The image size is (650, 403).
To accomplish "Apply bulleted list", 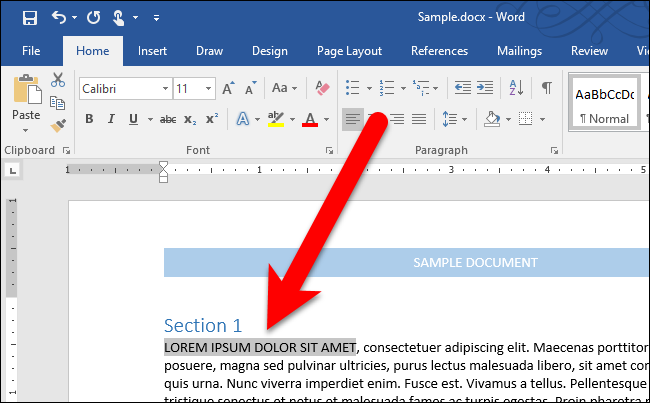I will (x=352, y=88).
